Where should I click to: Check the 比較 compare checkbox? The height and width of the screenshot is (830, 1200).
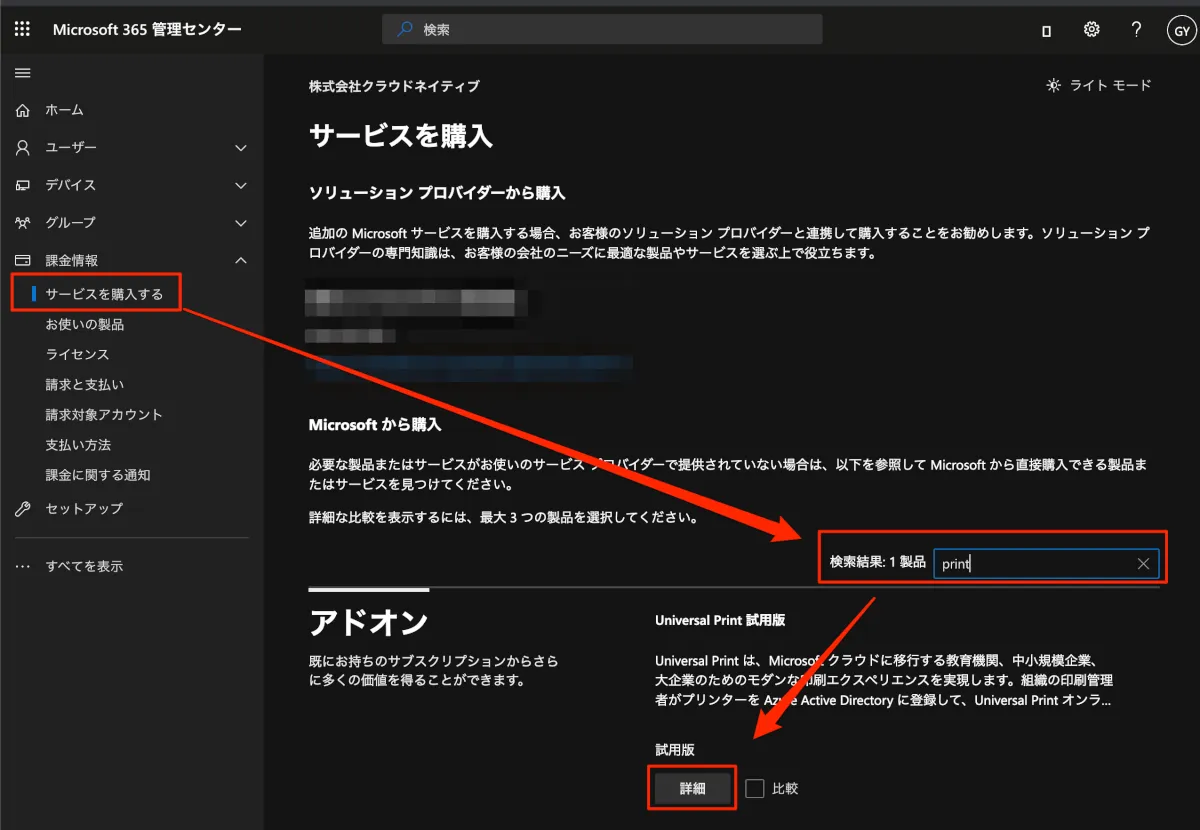pyautogui.click(x=755, y=788)
